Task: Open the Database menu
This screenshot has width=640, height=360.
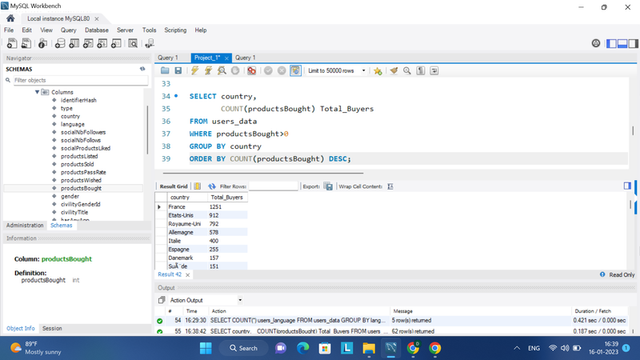Action: pyautogui.click(x=96, y=30)
